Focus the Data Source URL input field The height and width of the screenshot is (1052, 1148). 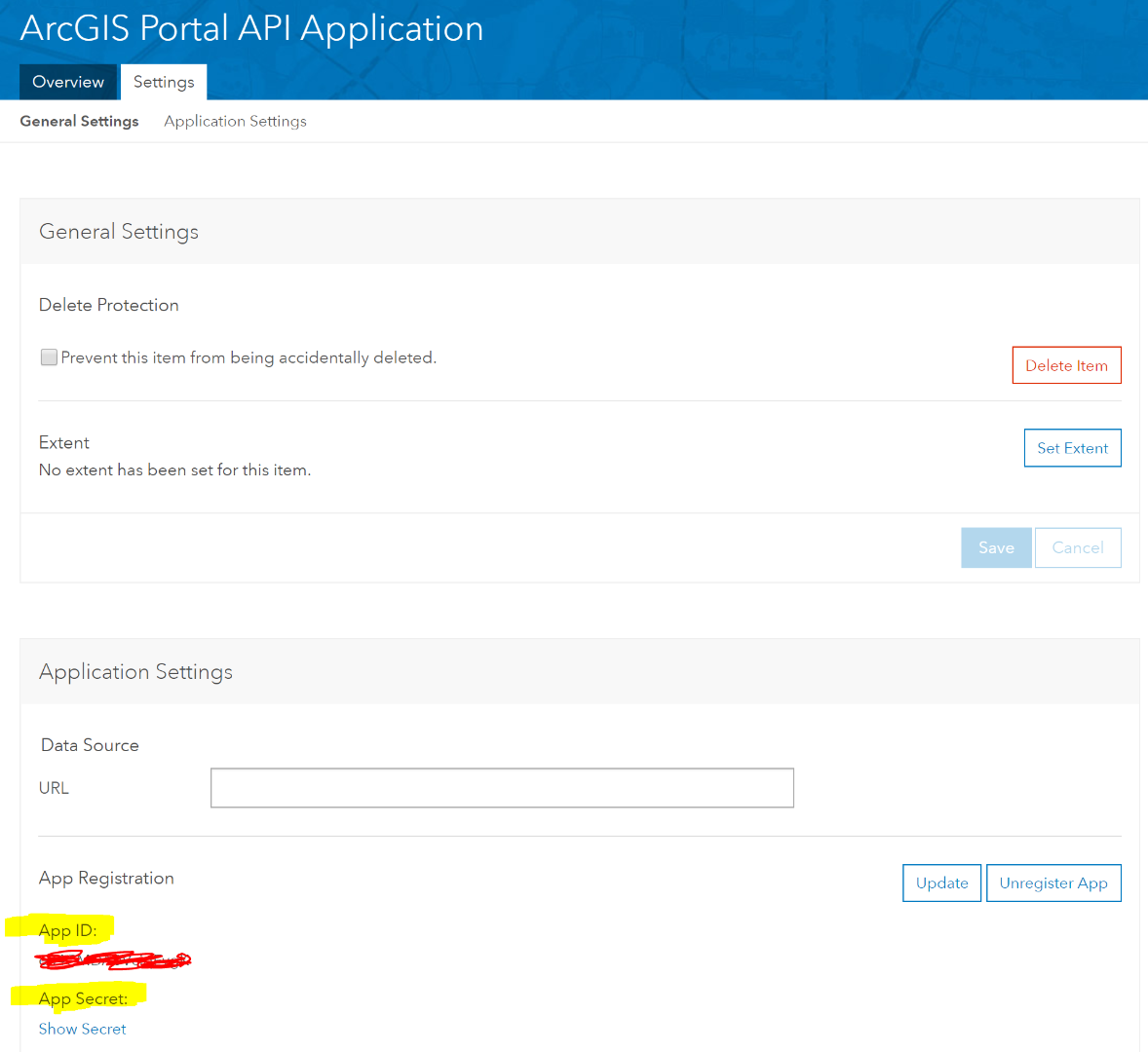point(502,788)
